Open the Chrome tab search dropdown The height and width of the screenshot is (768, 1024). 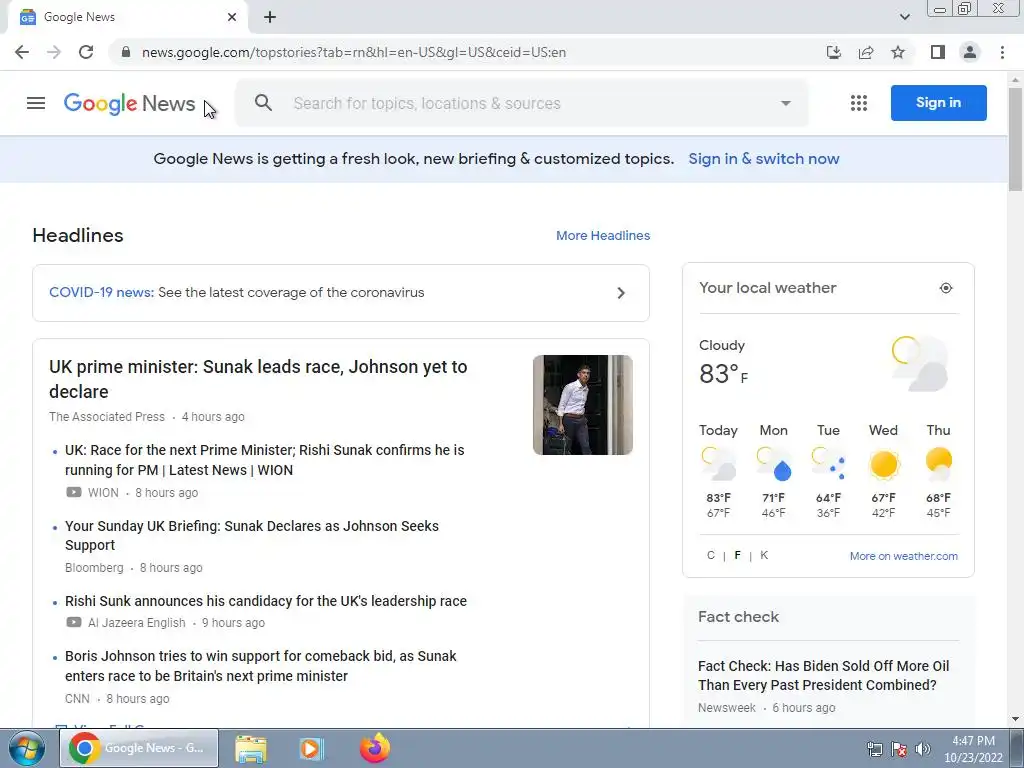(x=904, y=17)
